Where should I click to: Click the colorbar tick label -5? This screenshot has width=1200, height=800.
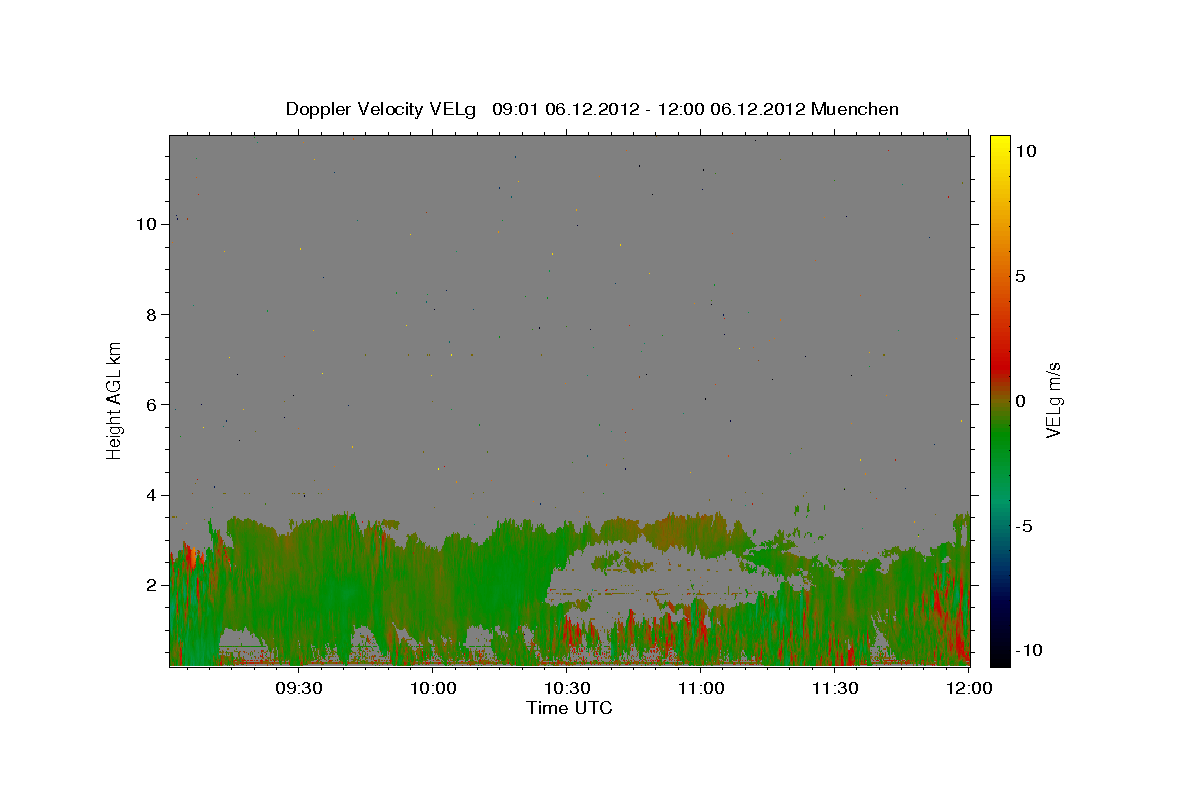click(1024, 526)
